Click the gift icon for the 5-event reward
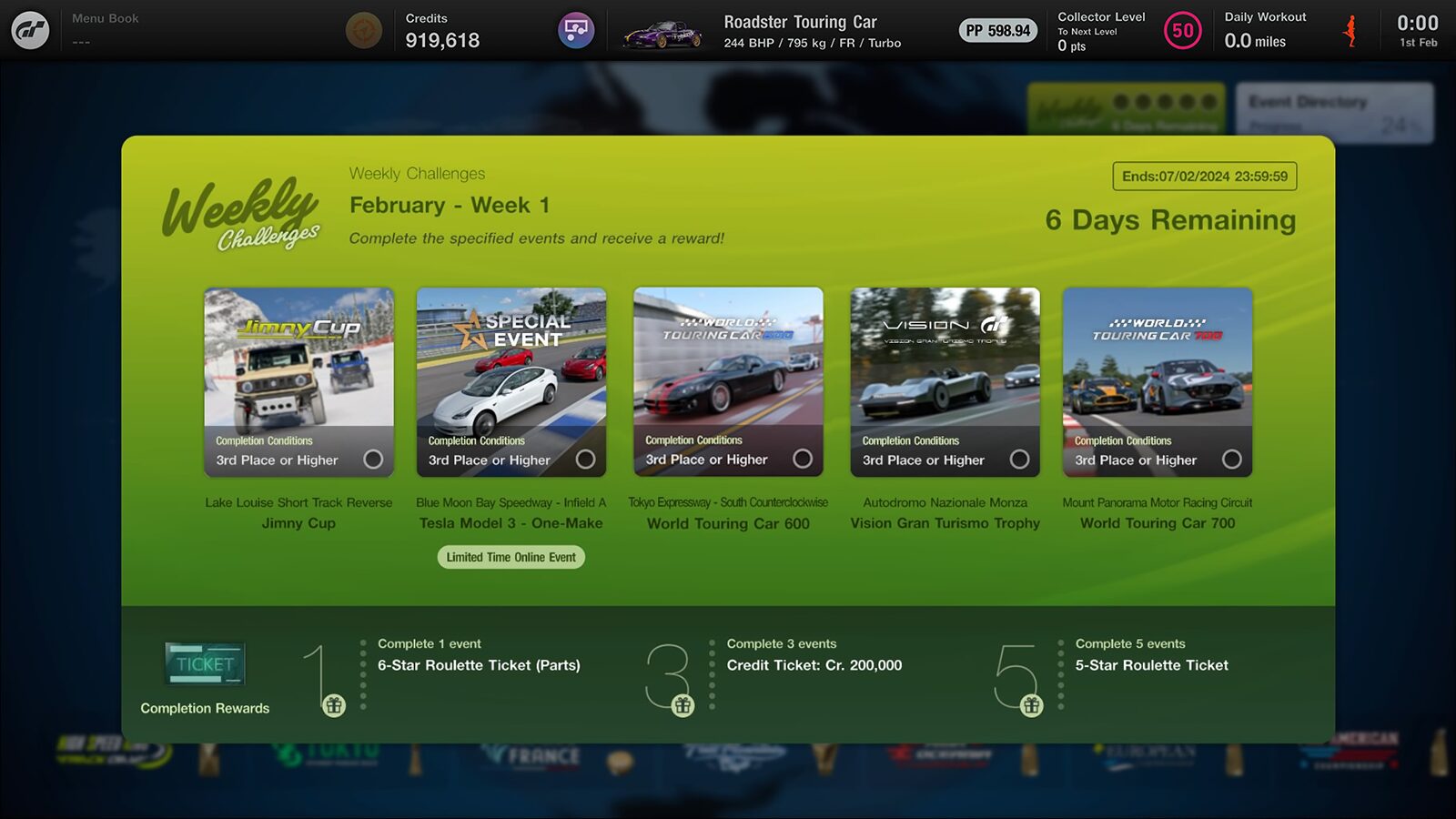 [1031, 705]
